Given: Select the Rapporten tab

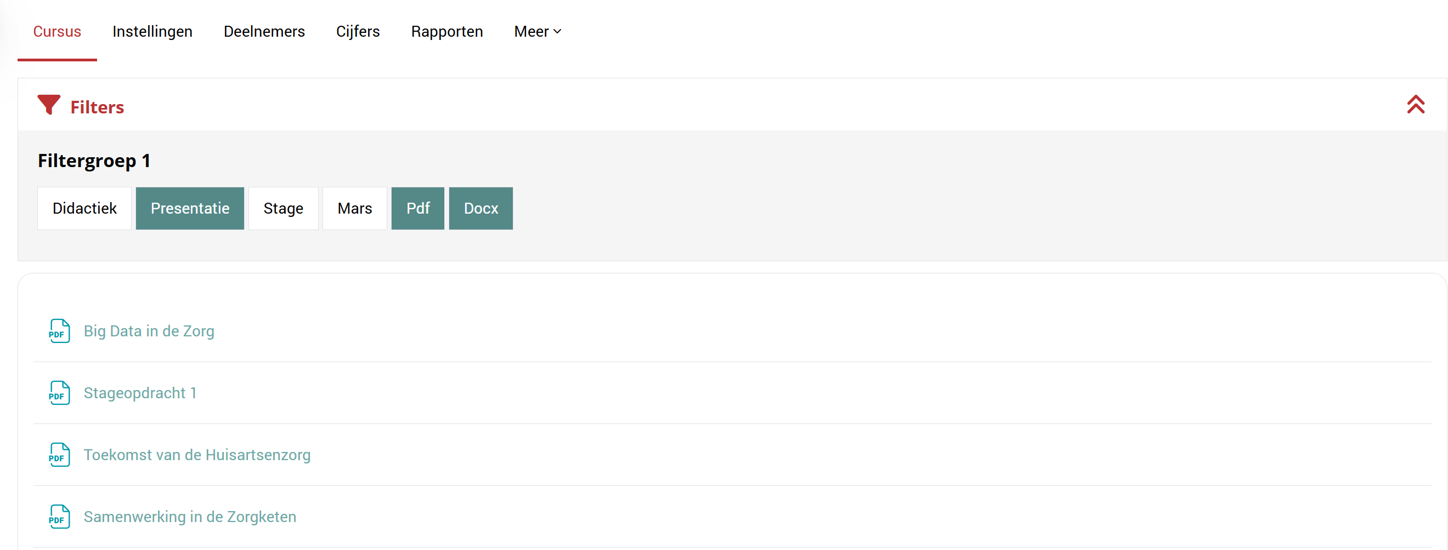Looking at the screenshot, I should [x=447, y=32].
